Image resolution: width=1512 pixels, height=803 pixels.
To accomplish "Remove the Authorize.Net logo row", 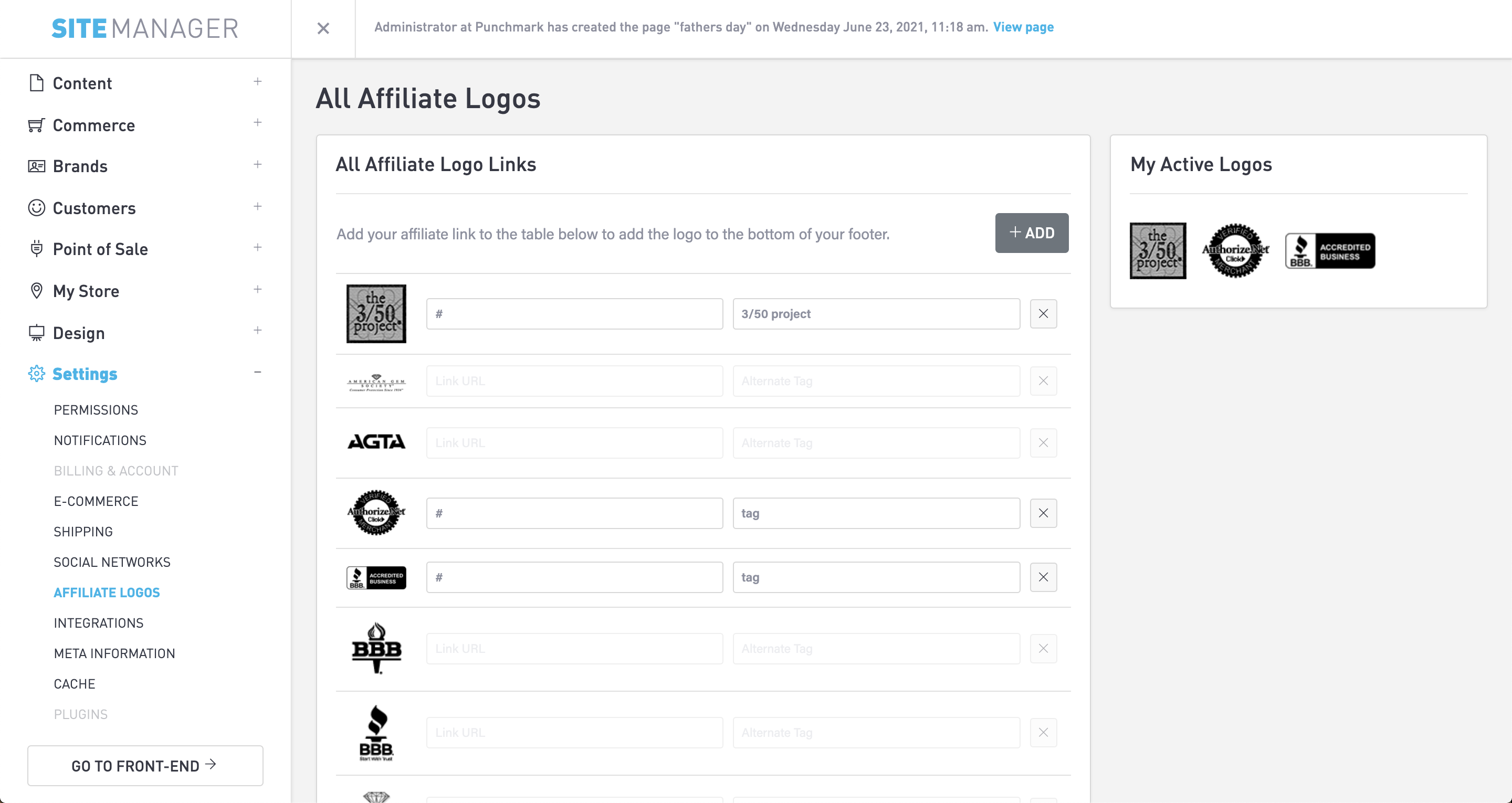I will [1043, 513].
